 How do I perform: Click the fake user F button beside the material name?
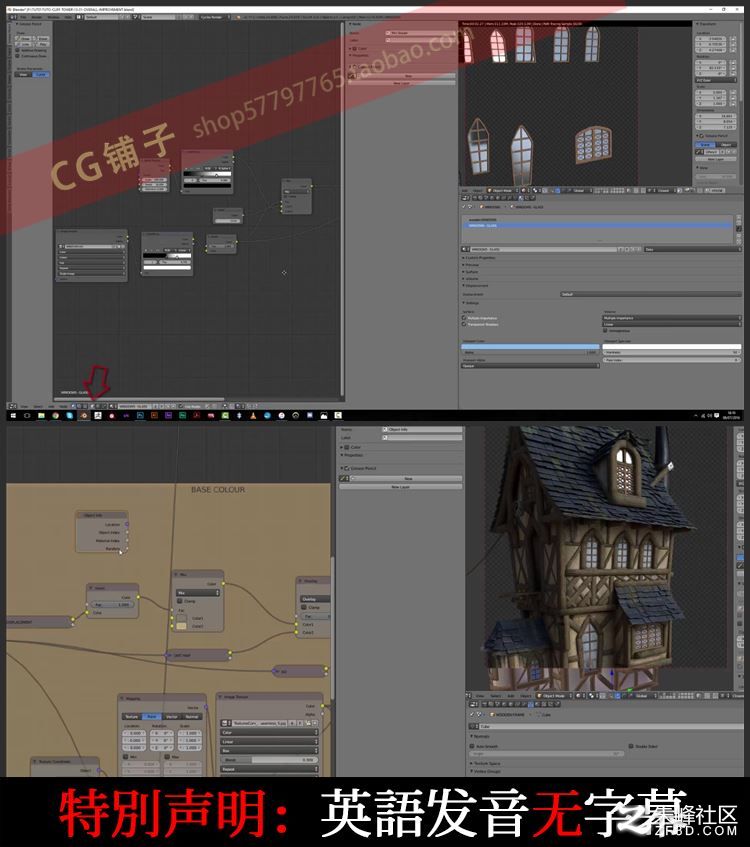click(626, 250)
